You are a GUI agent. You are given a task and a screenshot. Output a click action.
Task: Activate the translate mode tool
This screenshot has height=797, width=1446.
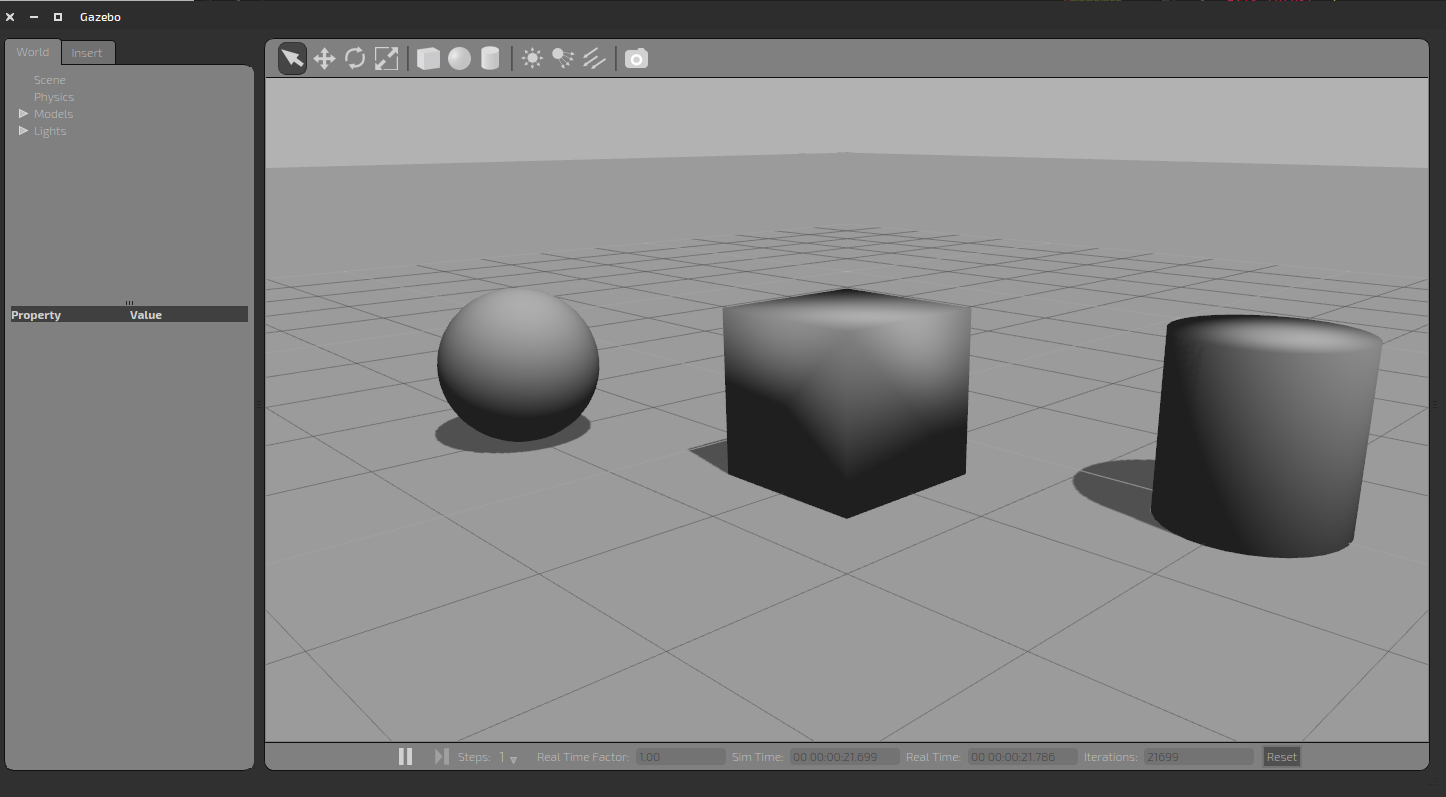click(324, 59)
